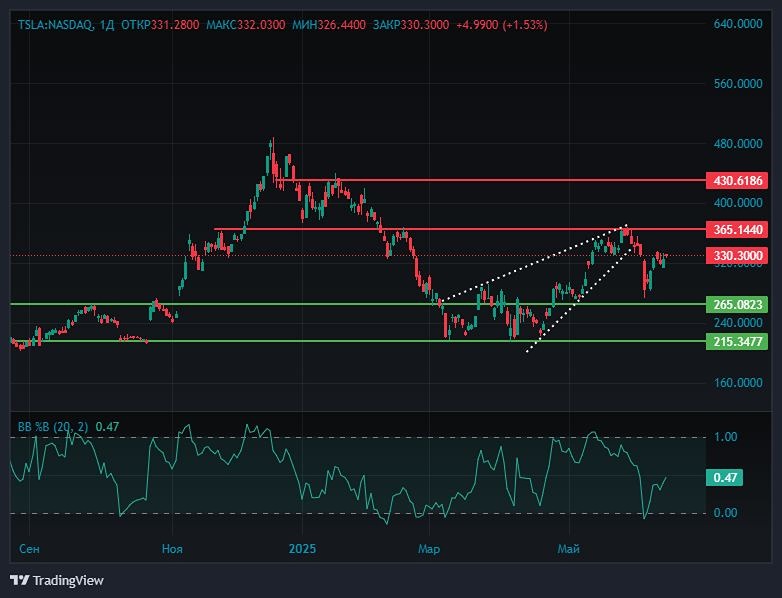The width and height of the screenshot is (782, 598).
Task: Click the Сен label on time axis
Action: [x=30, y=549]
